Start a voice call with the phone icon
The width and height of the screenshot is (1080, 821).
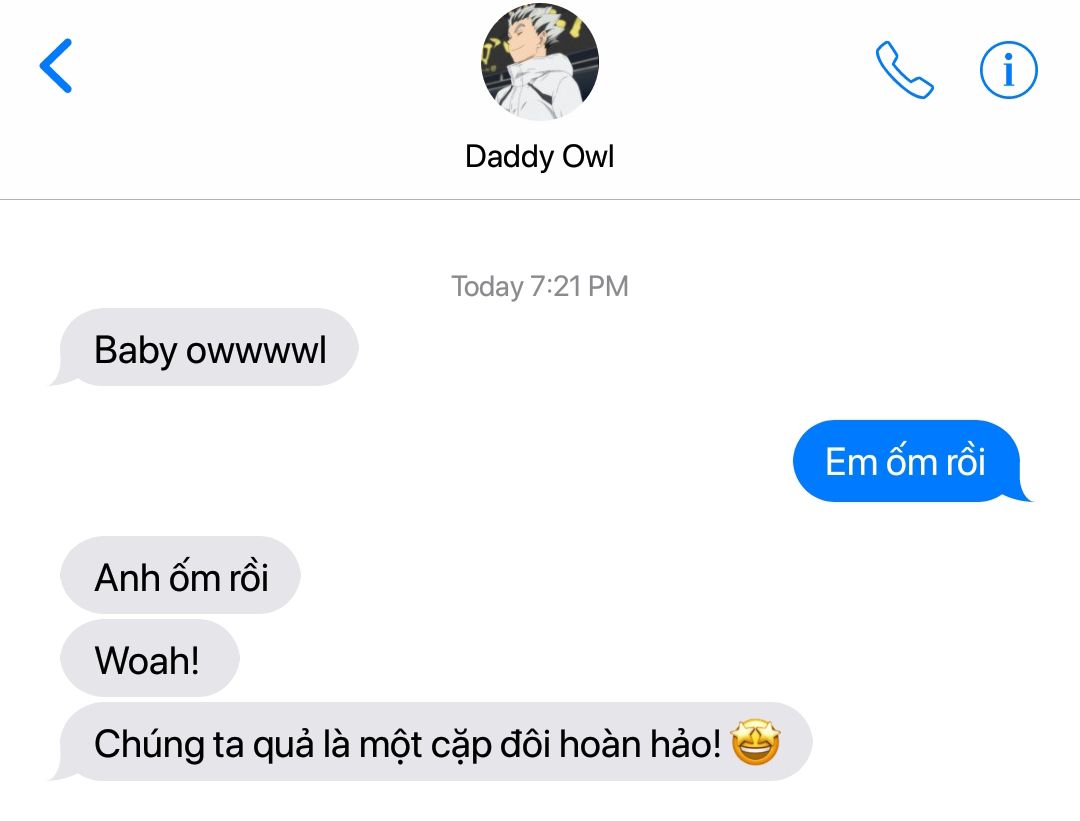pos(904,70)
